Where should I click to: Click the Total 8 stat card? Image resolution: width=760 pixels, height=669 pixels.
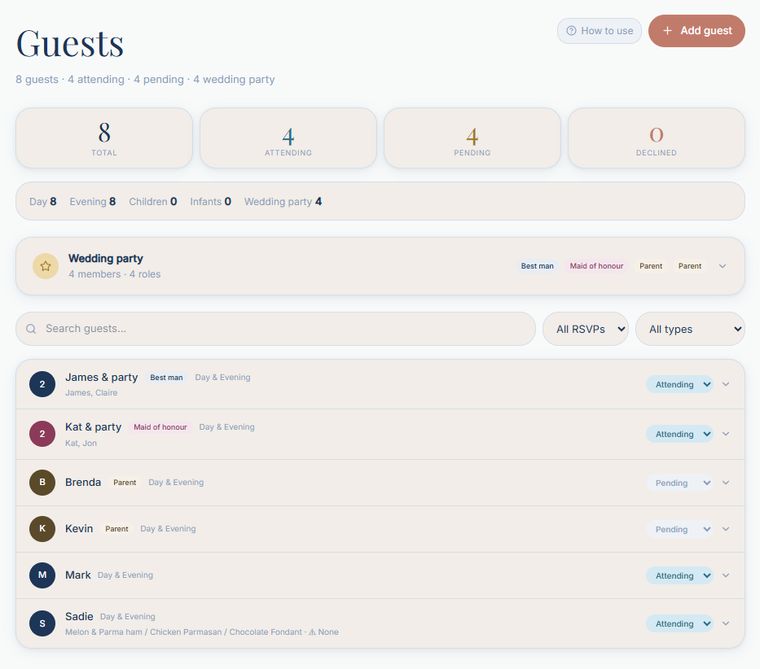click(104, 138)
